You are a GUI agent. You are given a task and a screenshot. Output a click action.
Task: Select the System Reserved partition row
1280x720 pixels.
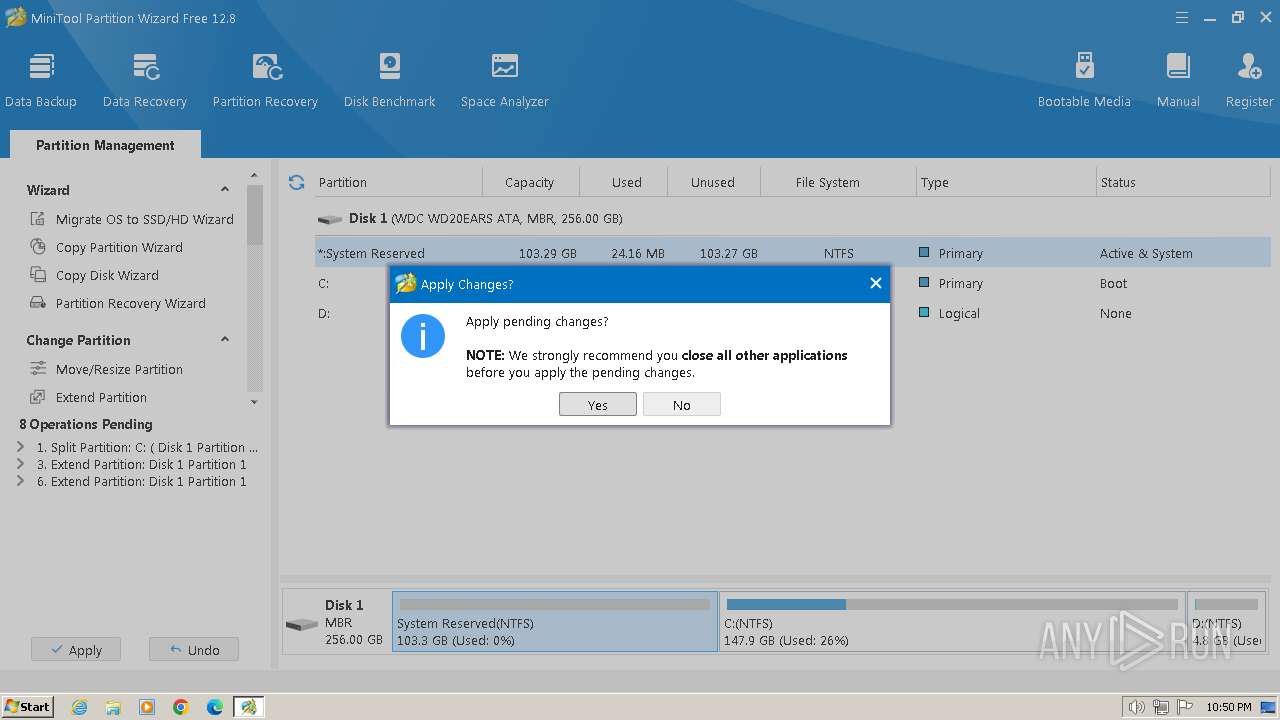793,253
